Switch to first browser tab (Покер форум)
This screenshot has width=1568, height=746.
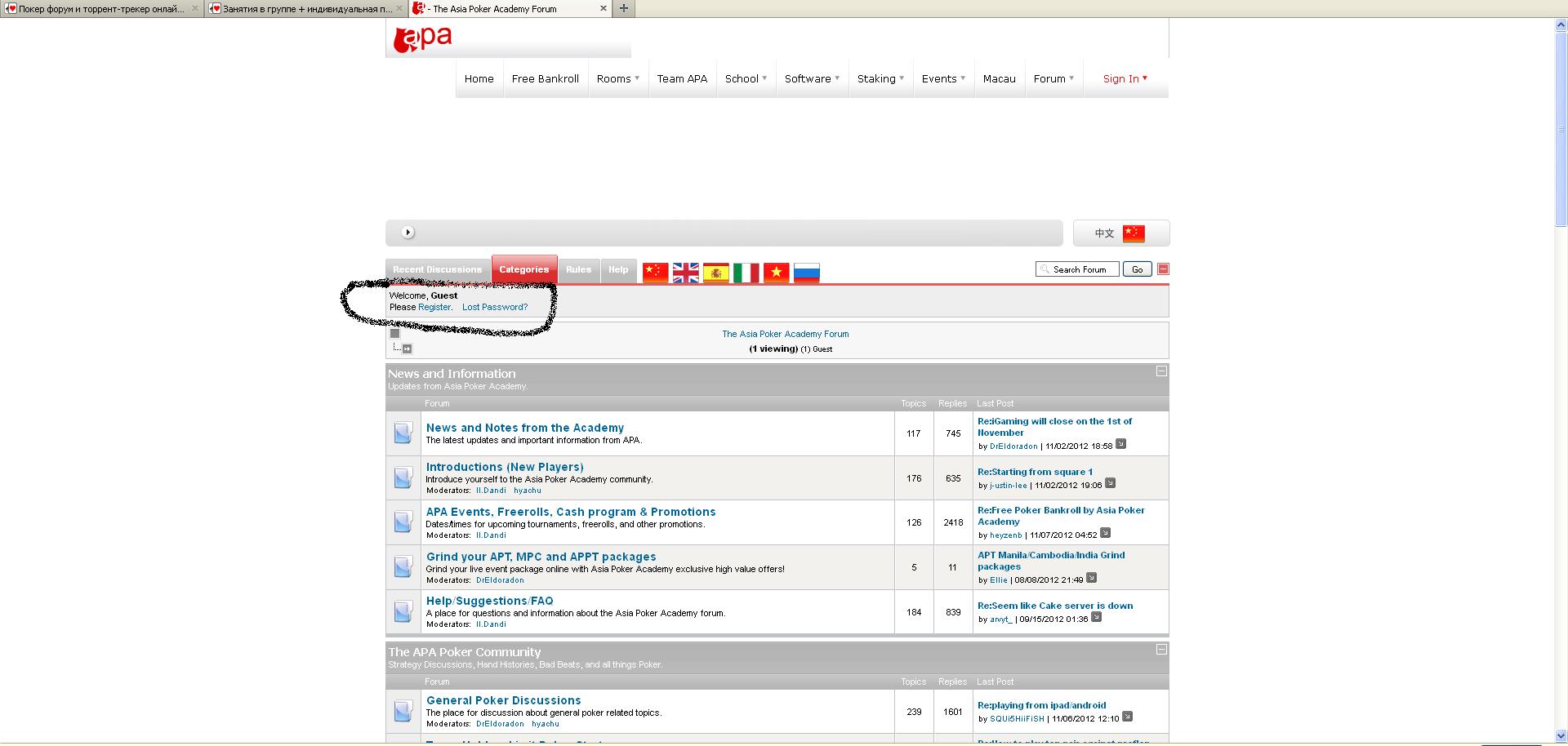(x=102, y=8)
